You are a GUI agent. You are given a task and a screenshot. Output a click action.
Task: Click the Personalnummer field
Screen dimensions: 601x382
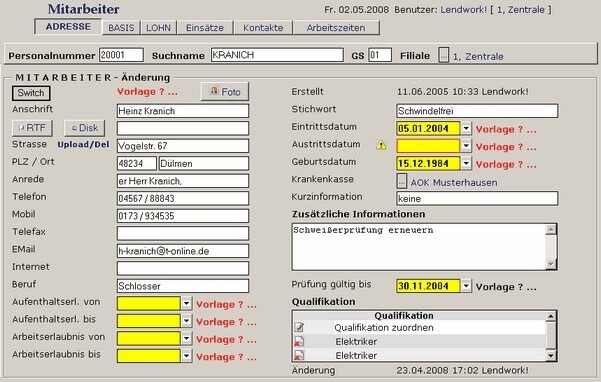(x=121, y=55)
